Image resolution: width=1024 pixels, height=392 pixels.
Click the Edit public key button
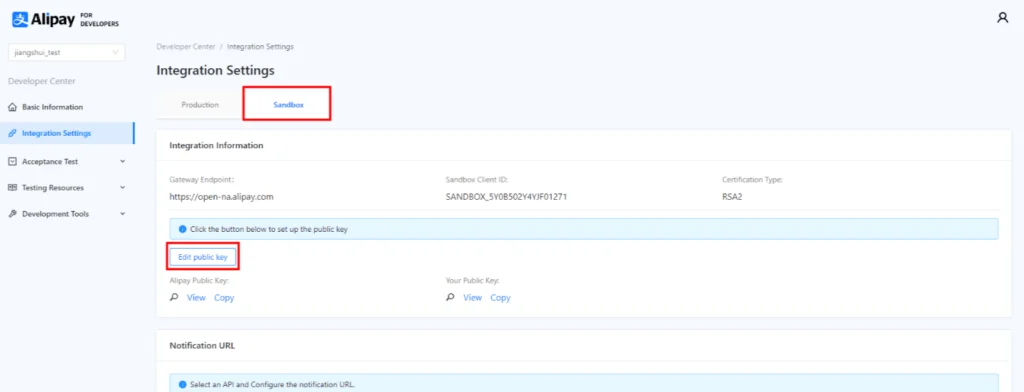(202, 257)
